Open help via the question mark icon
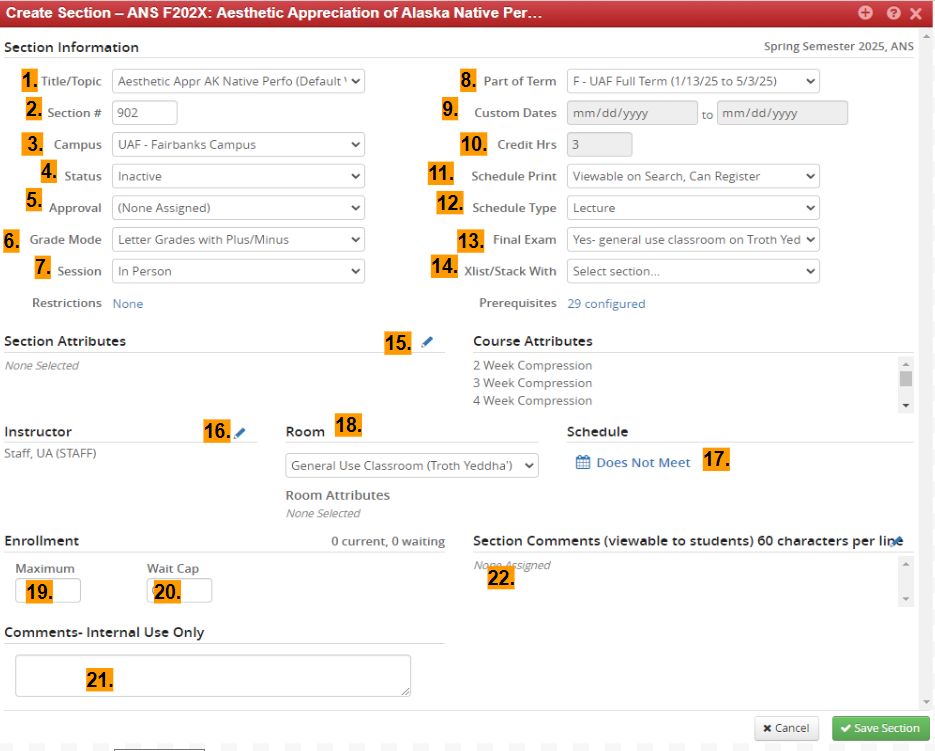The height and width of the screenshot is (751, 935). (x=893, y=14)
